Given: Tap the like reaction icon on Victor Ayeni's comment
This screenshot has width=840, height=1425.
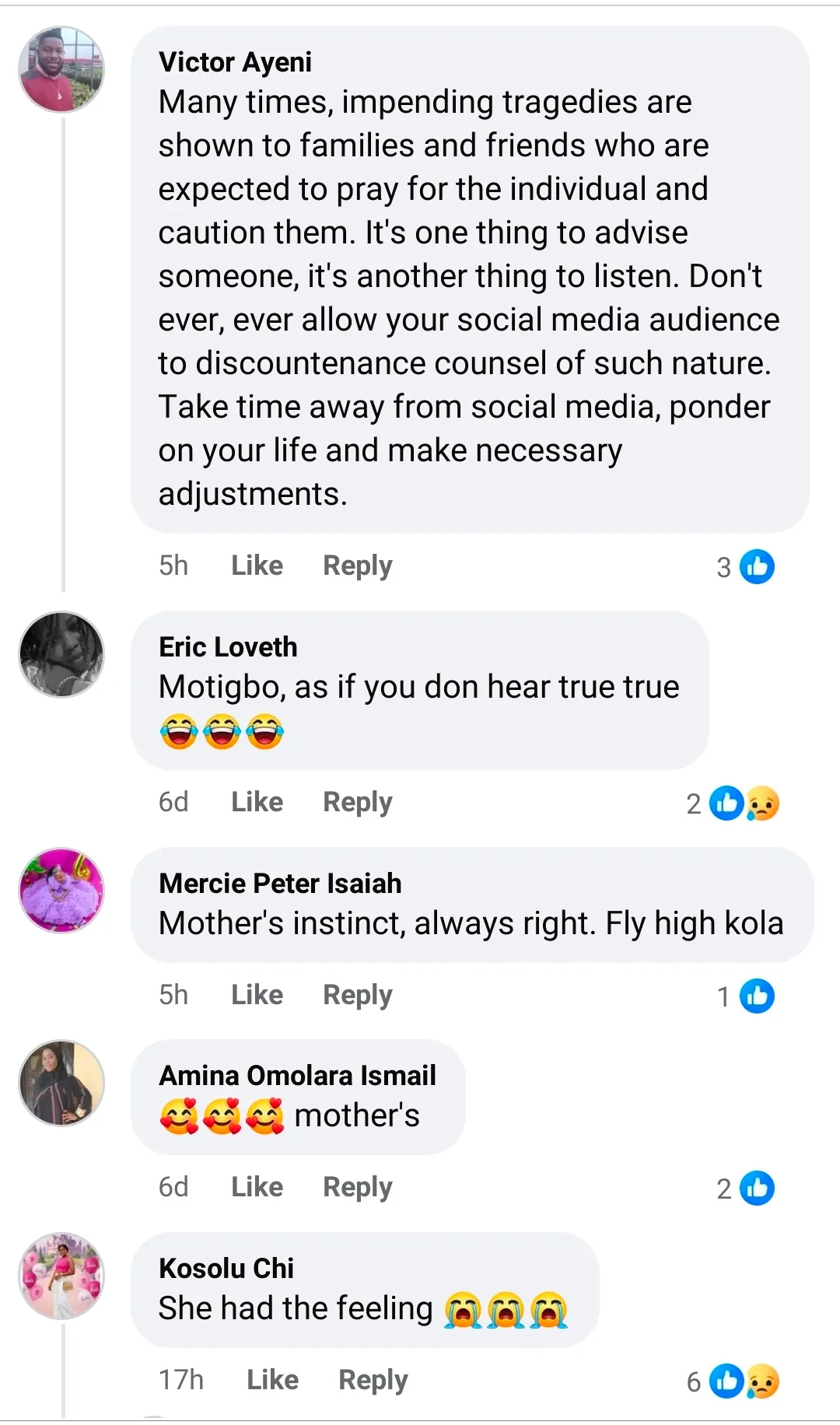Looking at the screenshot, I should (x=757, y=567).
